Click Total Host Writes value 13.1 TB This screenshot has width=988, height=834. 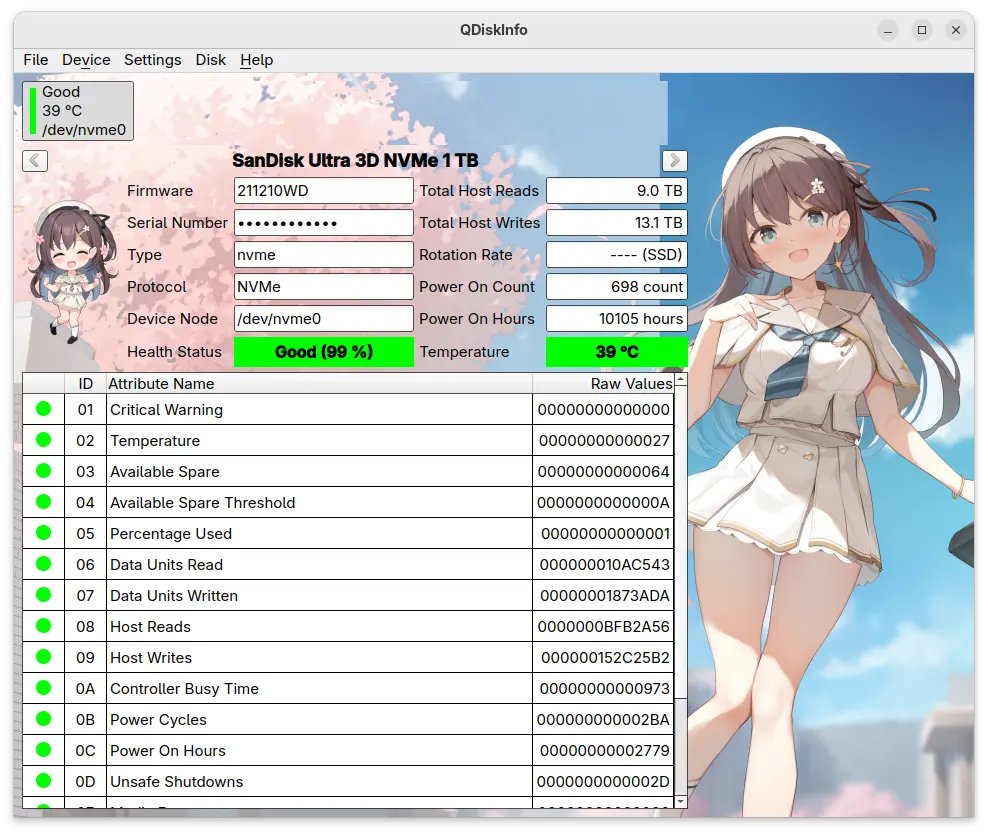616,222
